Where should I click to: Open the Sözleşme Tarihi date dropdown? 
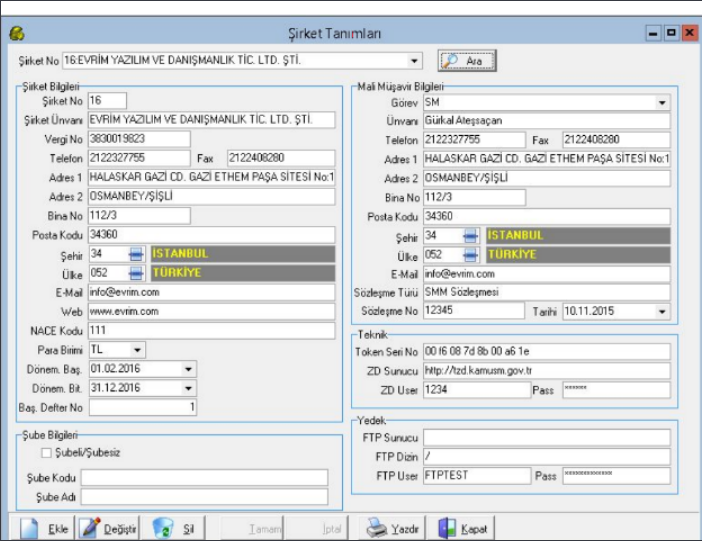point(662,311)
